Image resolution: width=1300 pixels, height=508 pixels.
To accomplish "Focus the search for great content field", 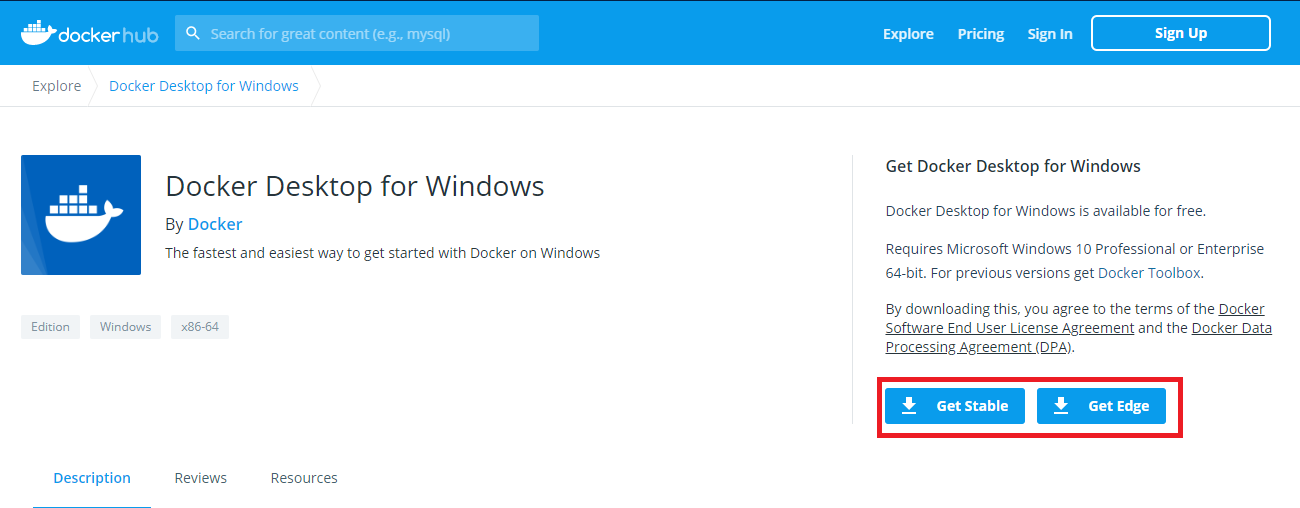I will (357, 33).
